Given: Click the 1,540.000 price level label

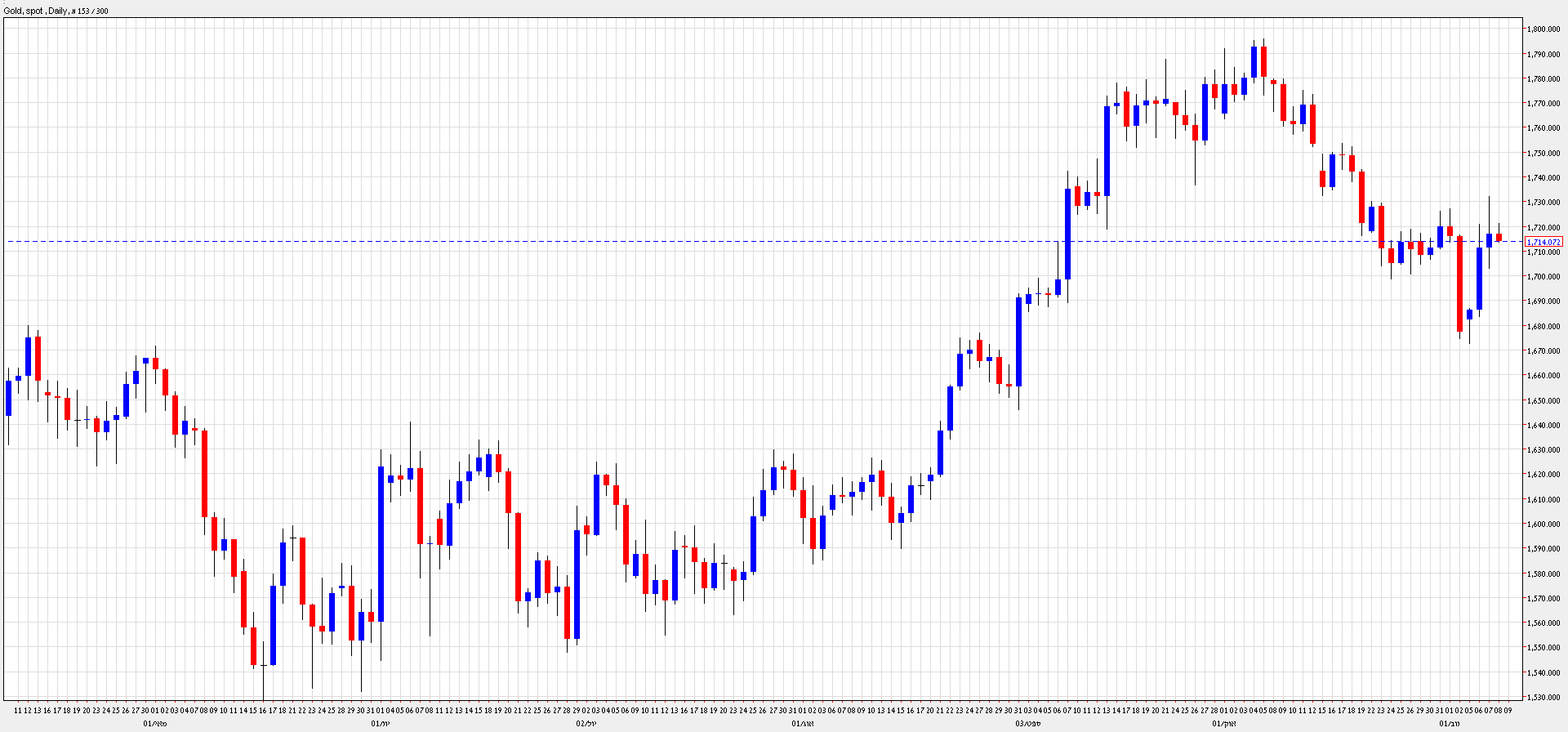Looking at the screenshot, I should click(x=1543, y=673).
